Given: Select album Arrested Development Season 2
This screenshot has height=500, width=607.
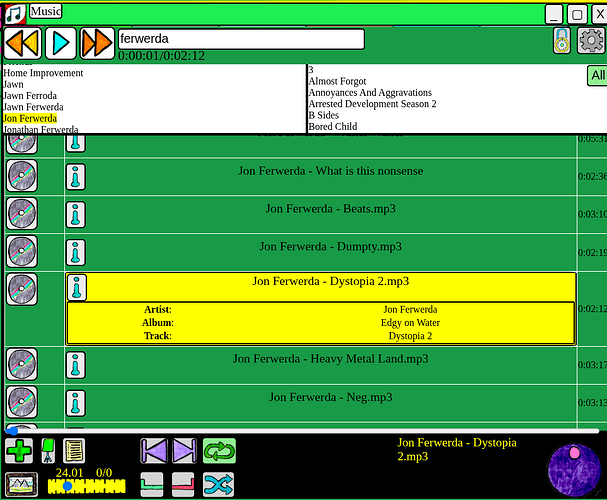Looking at the screenshot, I should [x=372, y=104].
